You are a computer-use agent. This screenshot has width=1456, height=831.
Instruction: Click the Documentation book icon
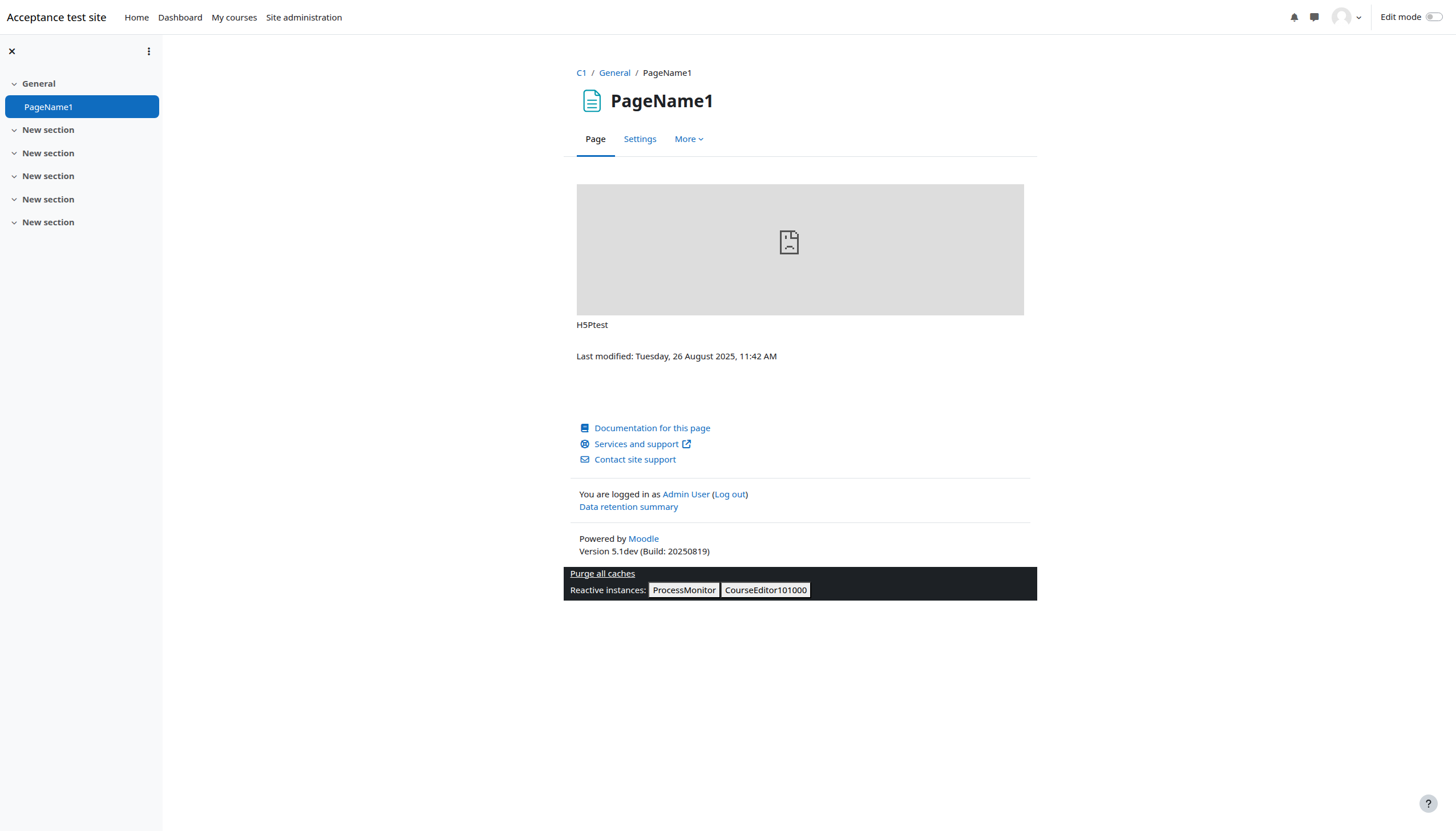(x=584, y=428)
